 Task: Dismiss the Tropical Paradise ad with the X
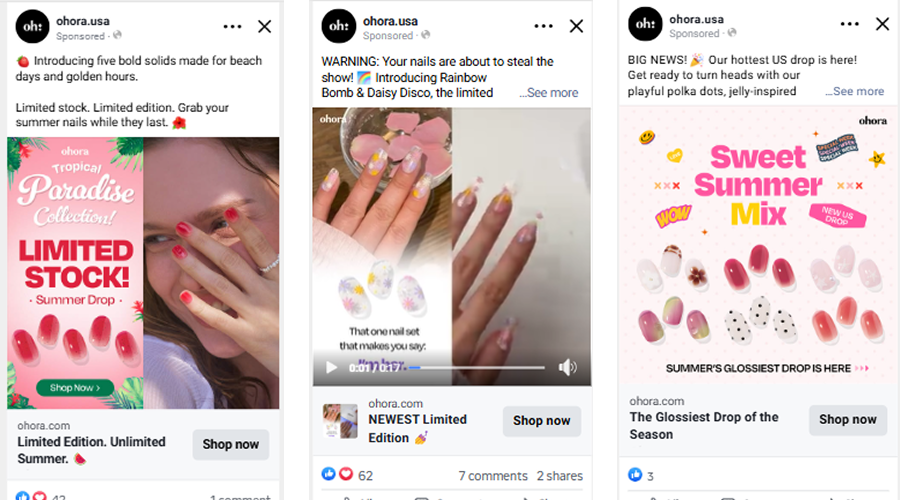point(264,27)
